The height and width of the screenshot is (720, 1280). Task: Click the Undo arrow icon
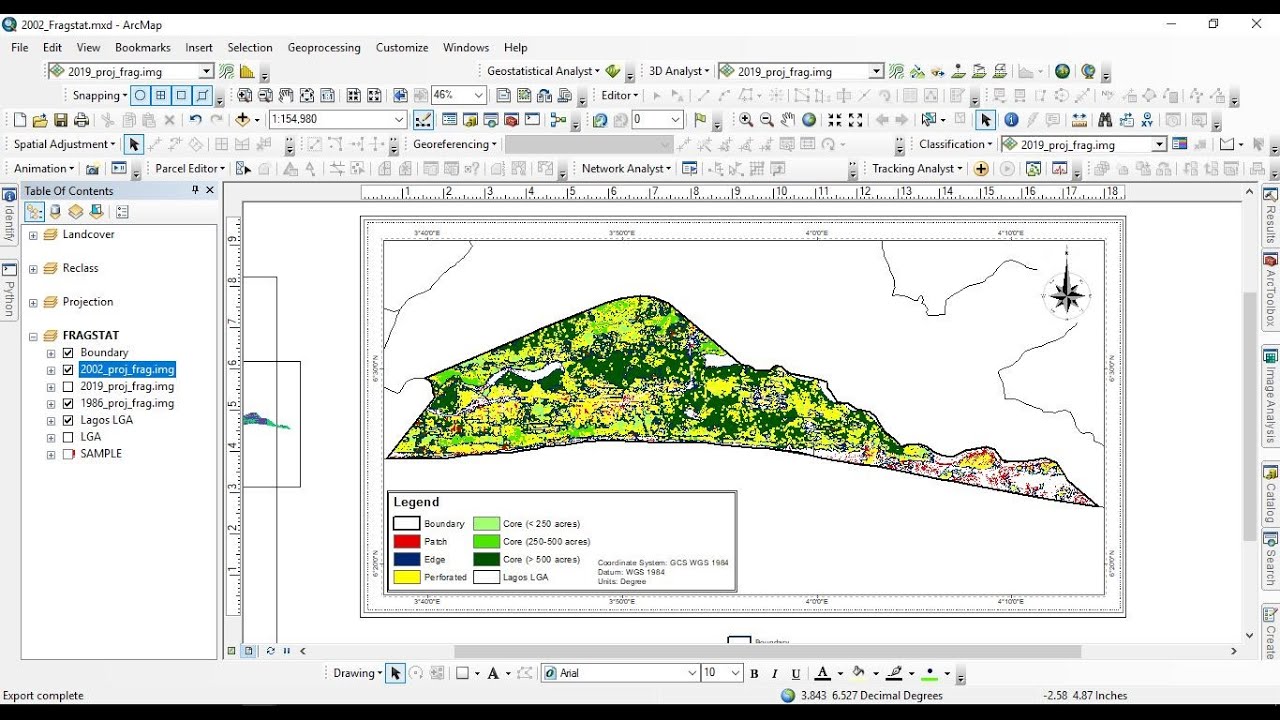click(196, 120)
